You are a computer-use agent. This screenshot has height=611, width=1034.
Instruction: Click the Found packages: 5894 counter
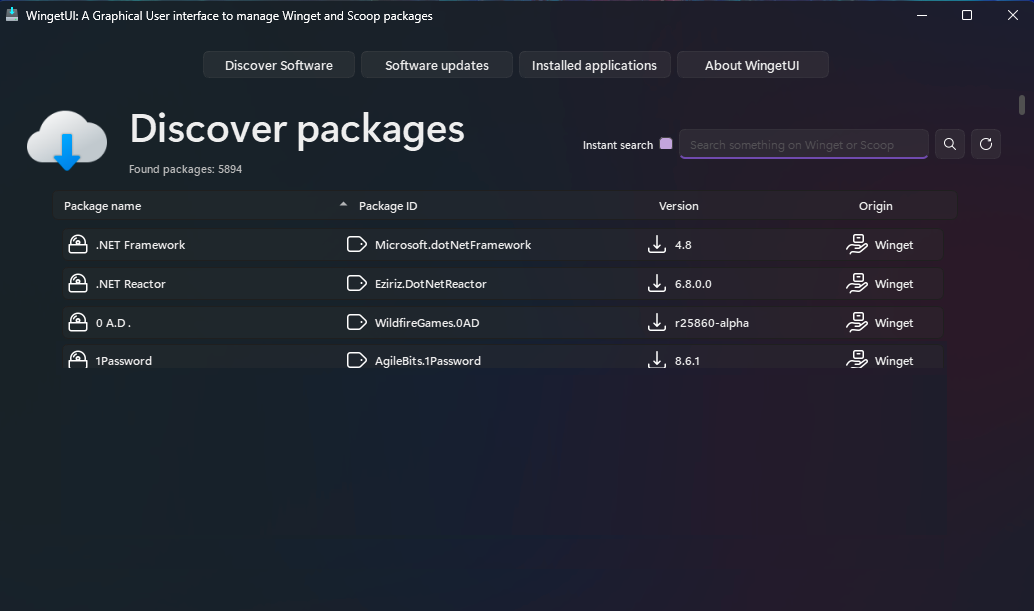coord(185,169)
